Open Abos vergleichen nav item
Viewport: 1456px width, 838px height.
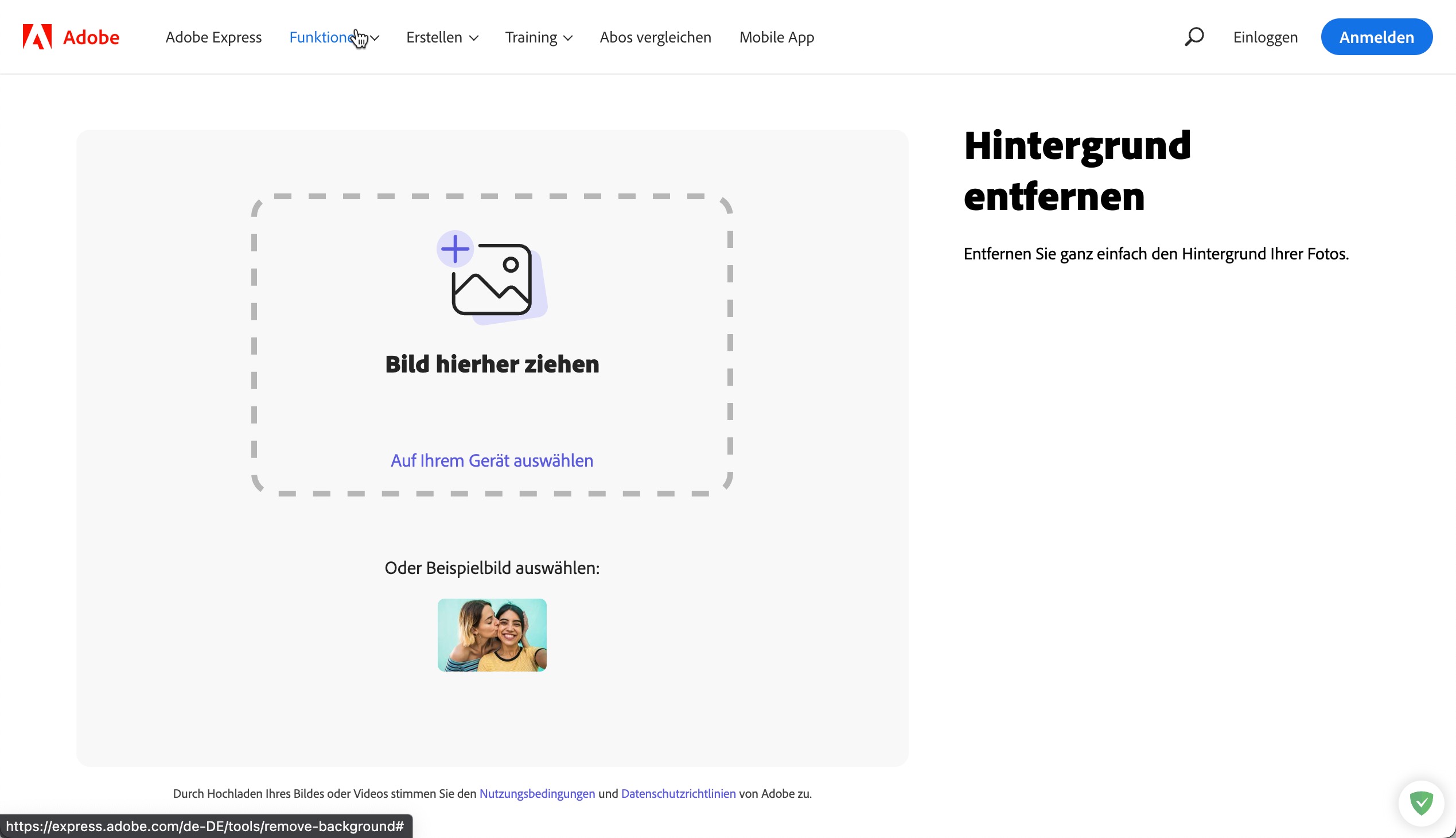point(655,37)
